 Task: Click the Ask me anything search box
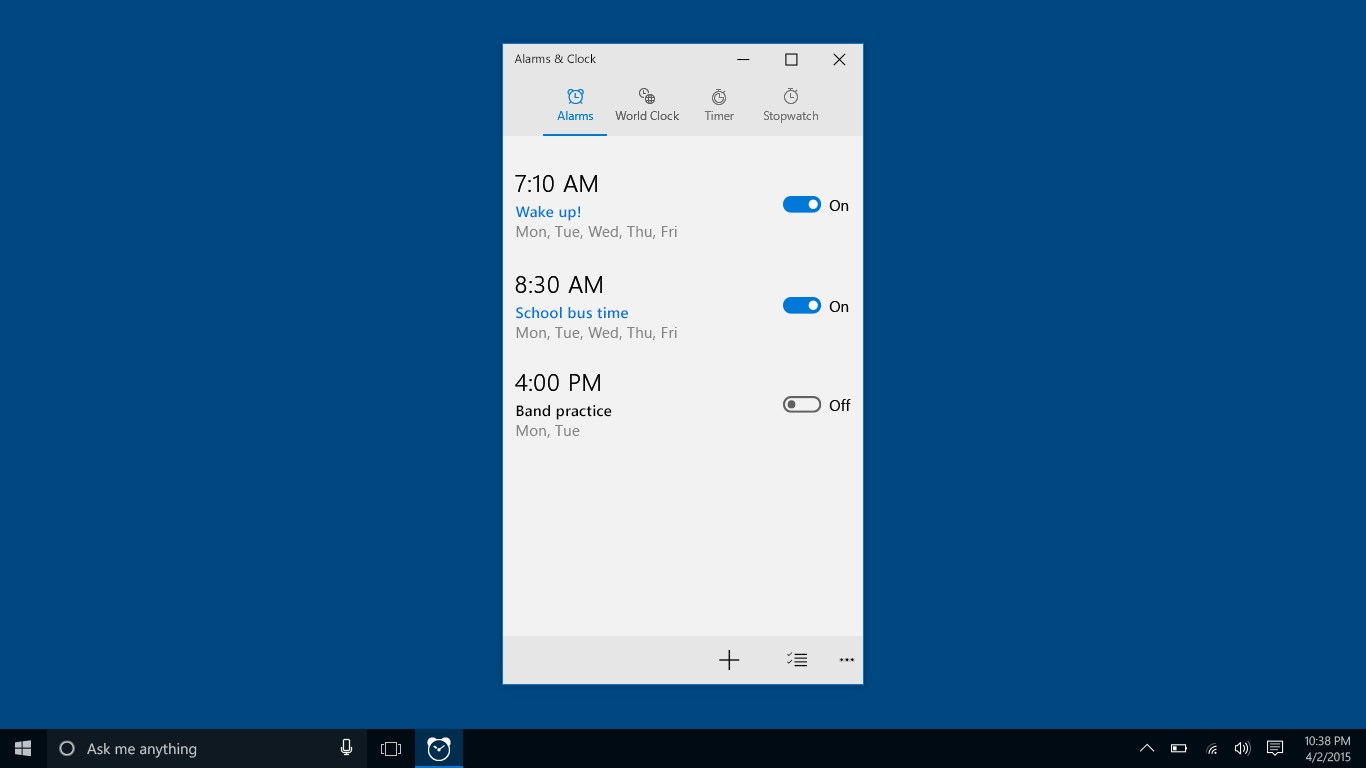coord(180,747)
